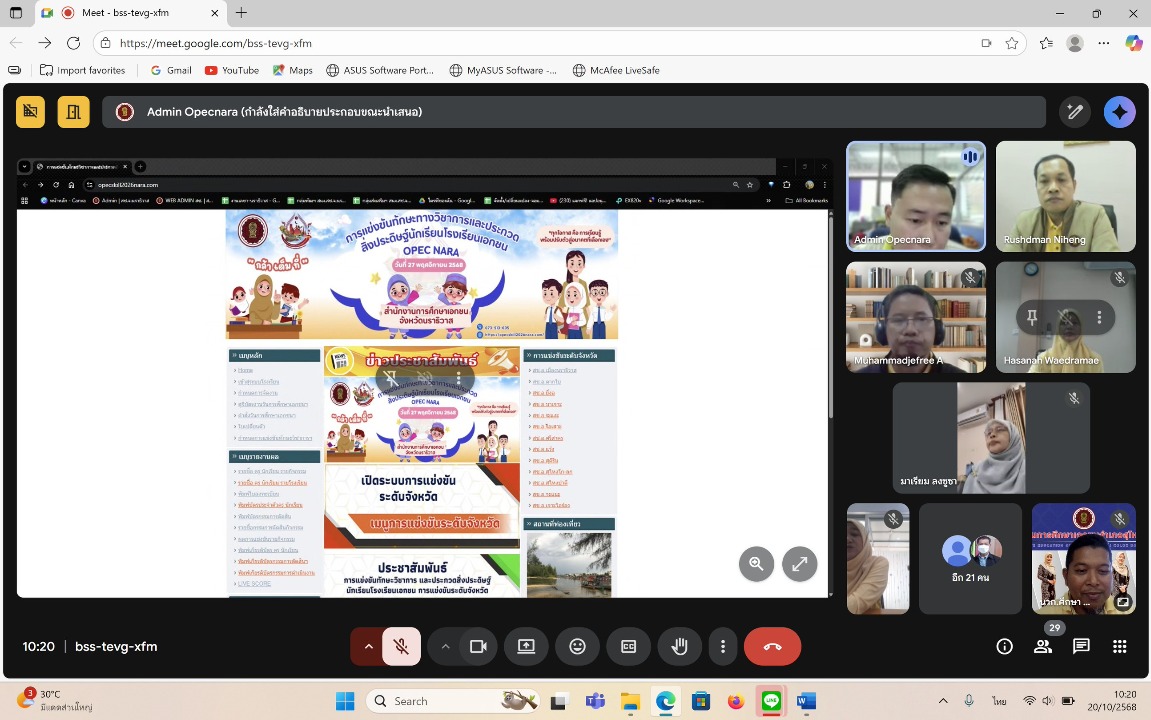Expand the presentation to full screen
The height and width of the screenshot is (720, 1151).
[x=799, y=564]
